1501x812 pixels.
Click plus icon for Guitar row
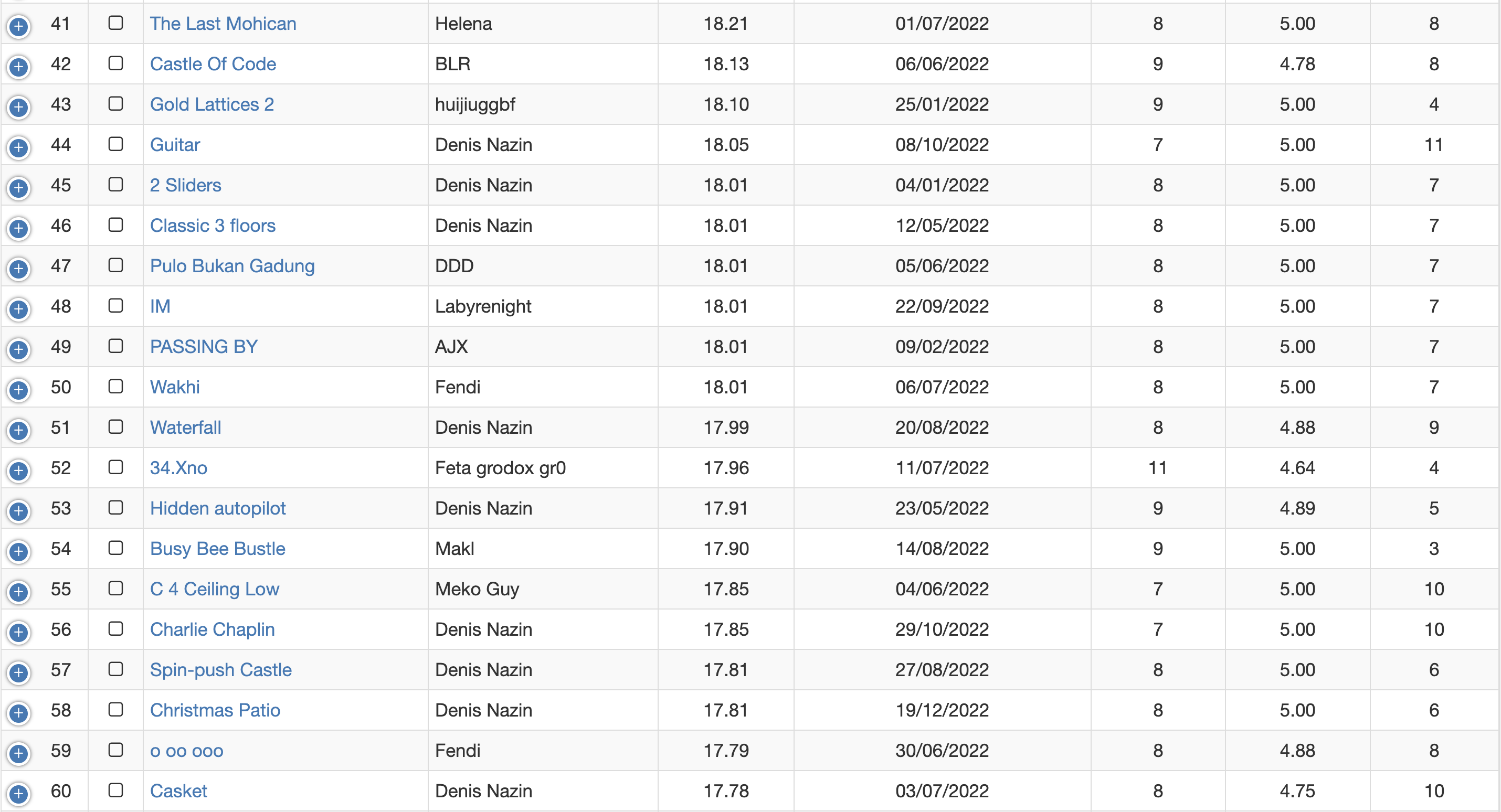pyautogui.click(x=19, y=147)
